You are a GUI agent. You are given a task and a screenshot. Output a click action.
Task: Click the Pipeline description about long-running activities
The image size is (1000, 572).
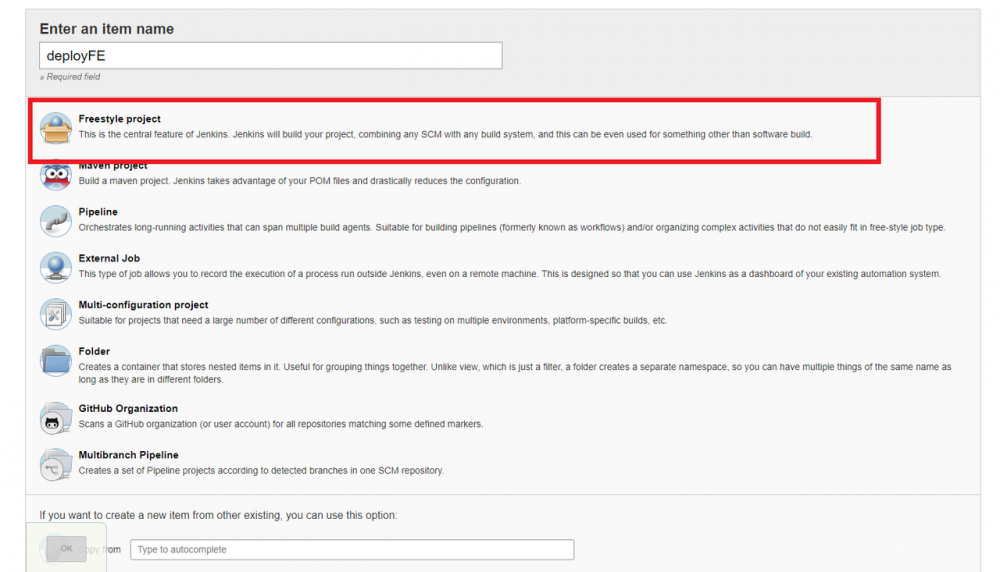tap(511, 228)
